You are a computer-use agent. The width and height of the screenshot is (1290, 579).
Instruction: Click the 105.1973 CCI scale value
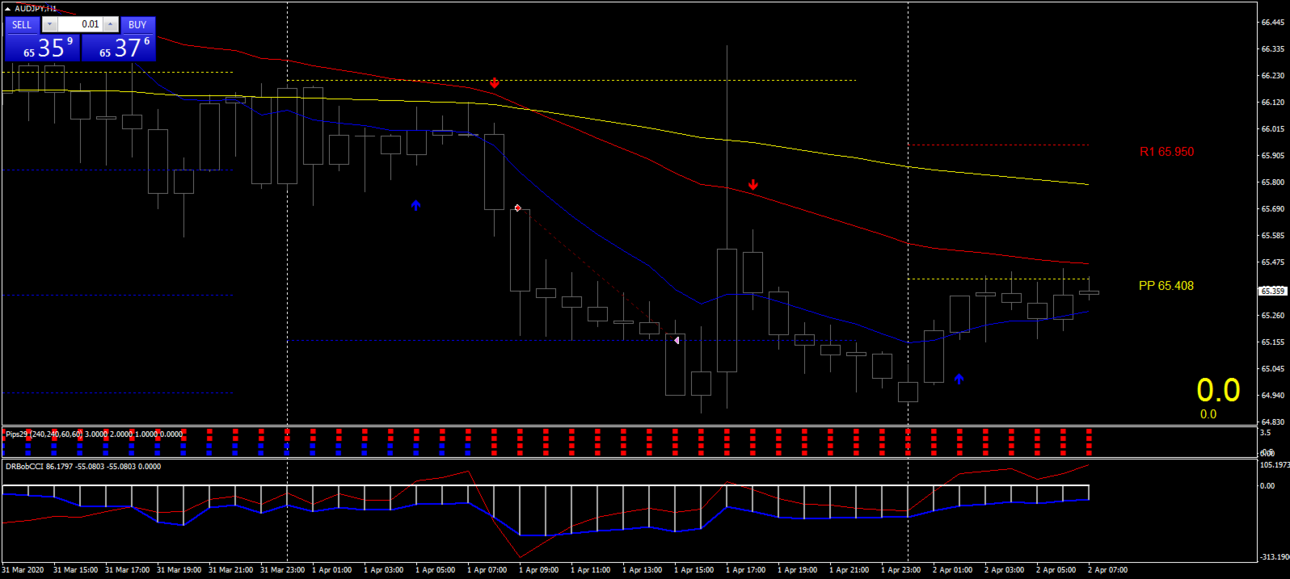1274,465
